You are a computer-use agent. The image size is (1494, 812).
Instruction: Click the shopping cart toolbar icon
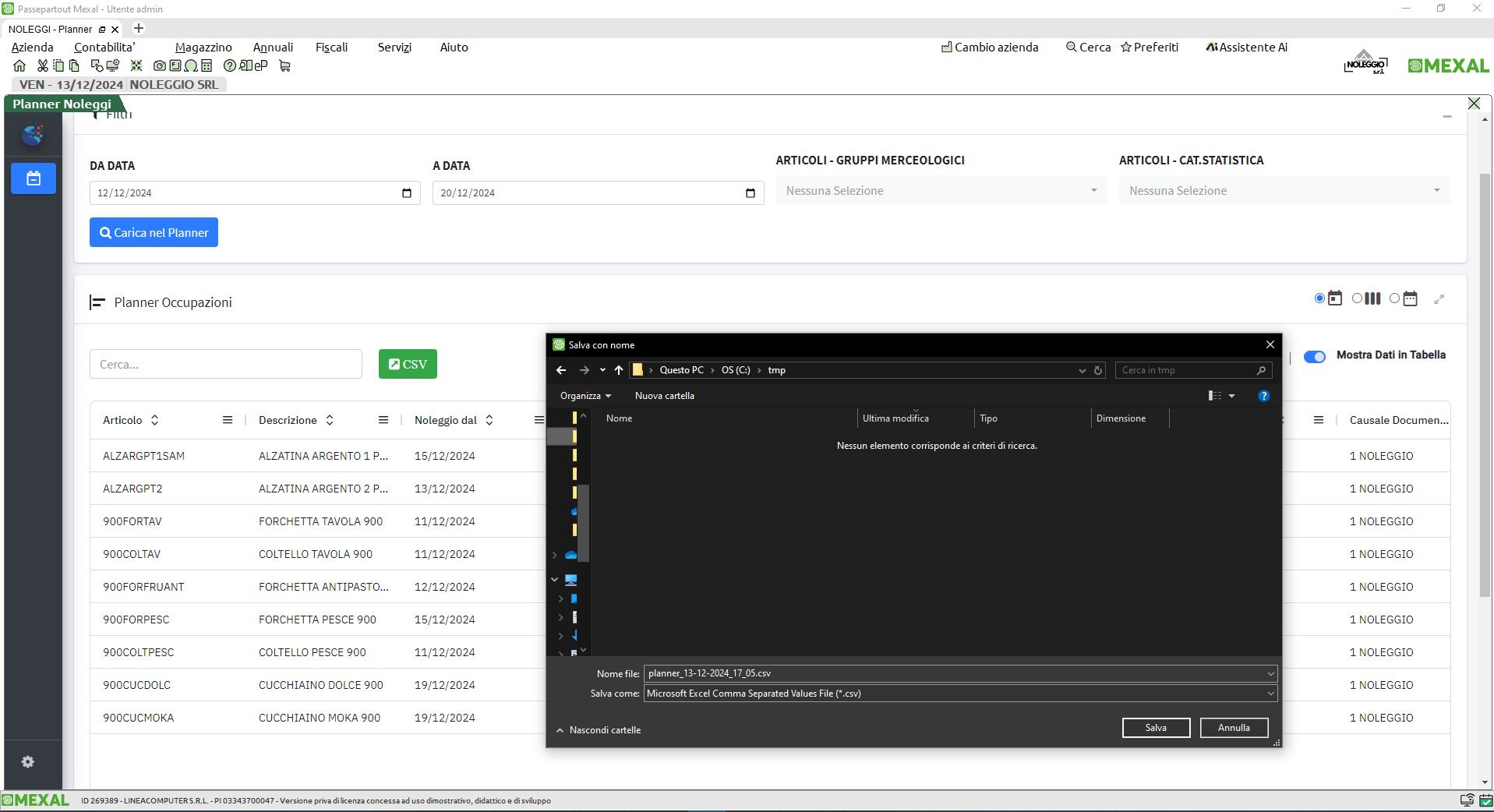pos(284,66)
